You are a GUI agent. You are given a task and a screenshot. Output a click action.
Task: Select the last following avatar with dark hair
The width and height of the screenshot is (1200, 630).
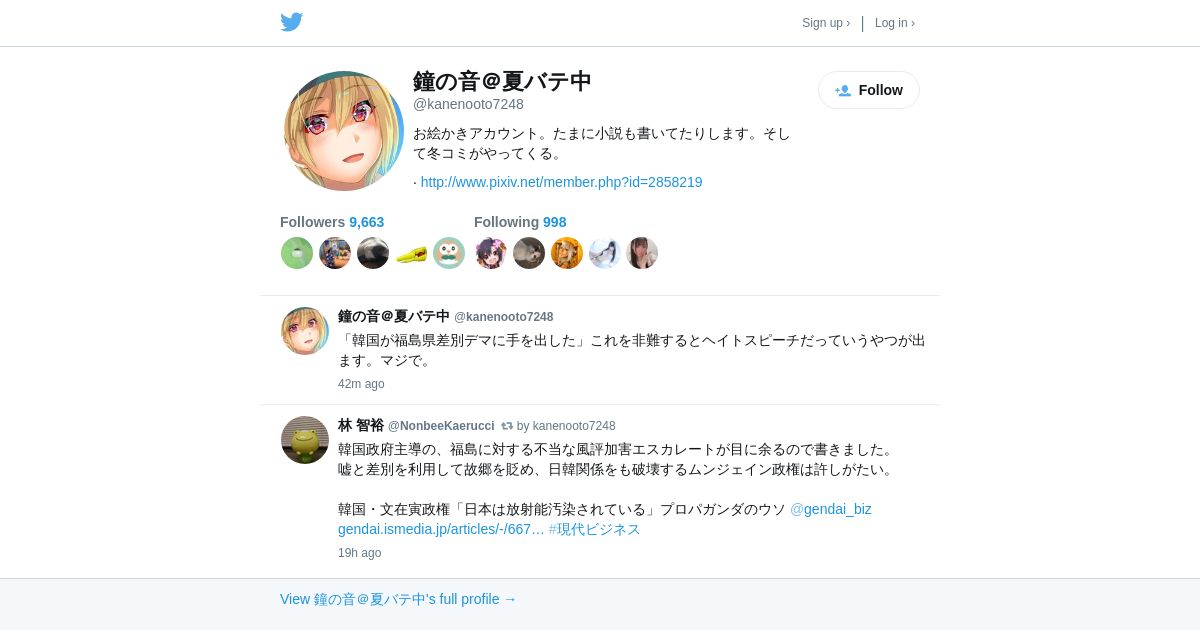[643, 253]
